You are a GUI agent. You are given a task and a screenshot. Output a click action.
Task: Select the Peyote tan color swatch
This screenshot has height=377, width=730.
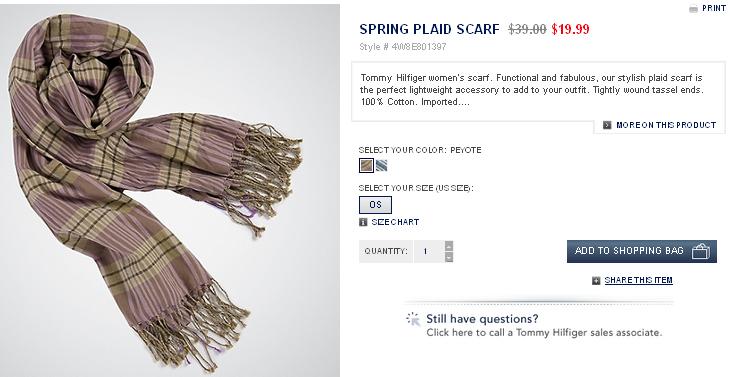pos(366,166)
